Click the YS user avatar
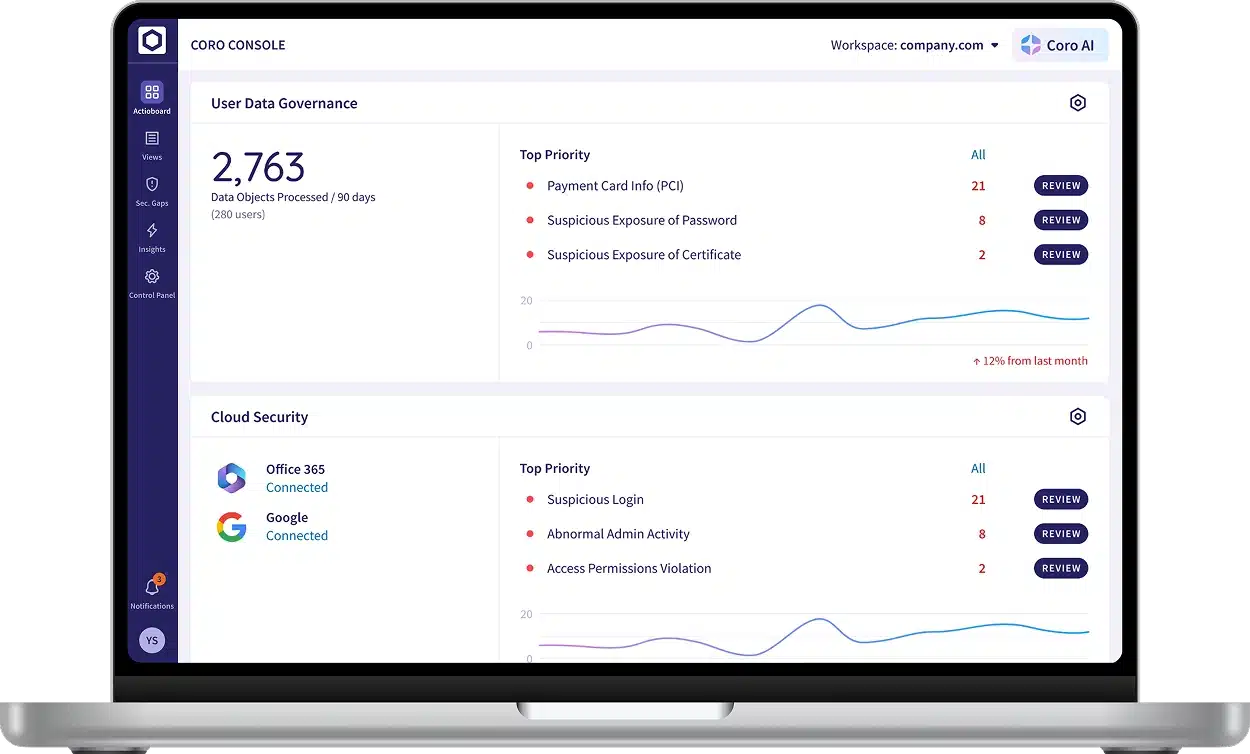 [x=152, y=640]
